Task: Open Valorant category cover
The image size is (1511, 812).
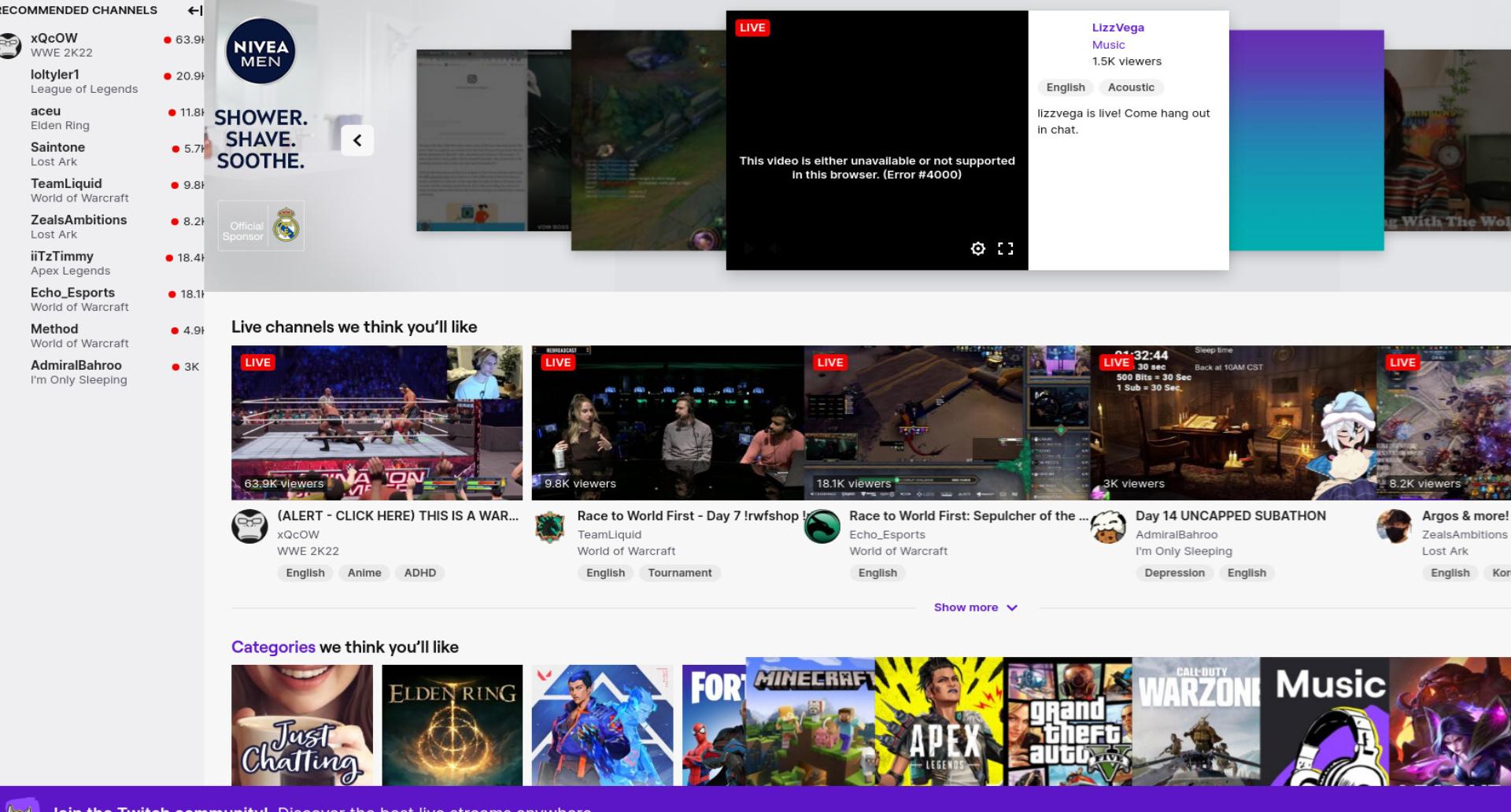Action: coord(603,725)
